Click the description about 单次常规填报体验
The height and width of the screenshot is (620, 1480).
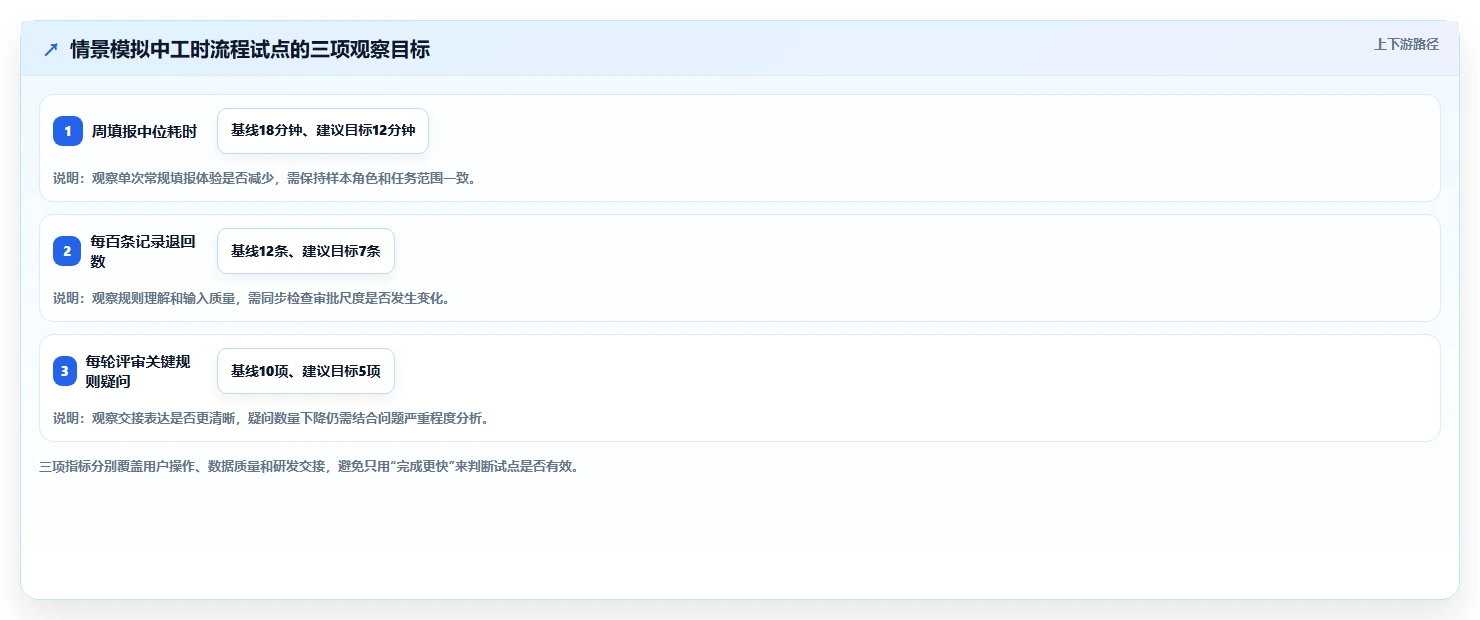tap(265, 179)
